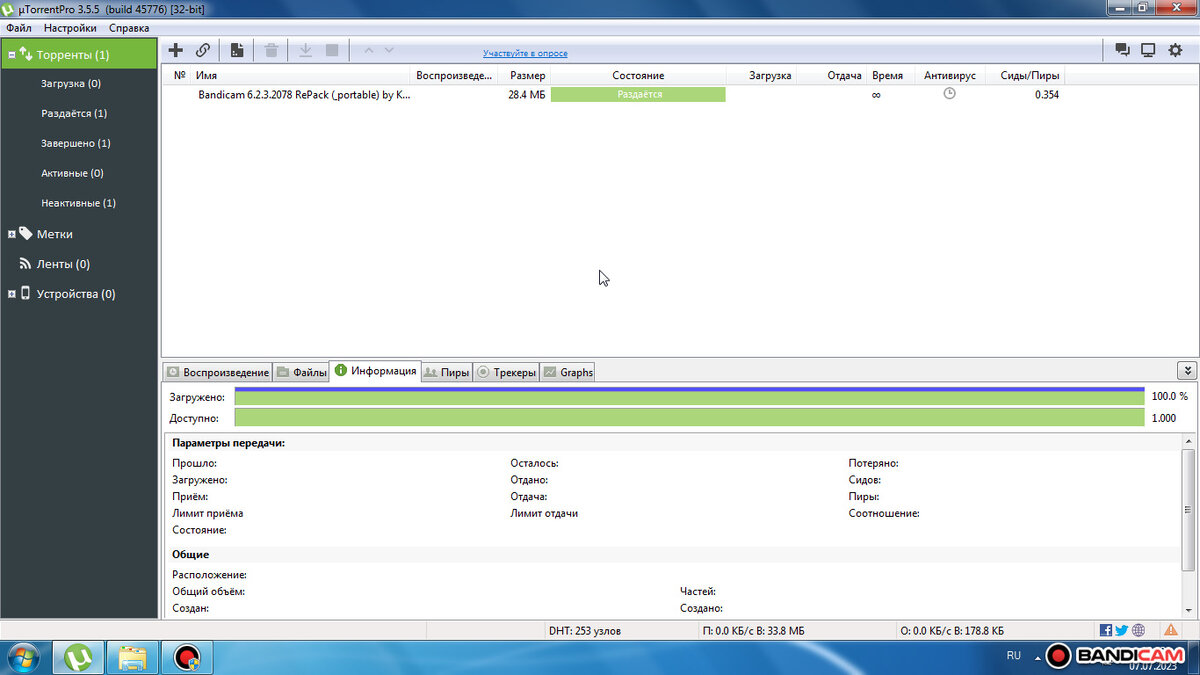Open Windows Start button
The height and width of the screenshot is (675, 1200).
click(25, 658)
